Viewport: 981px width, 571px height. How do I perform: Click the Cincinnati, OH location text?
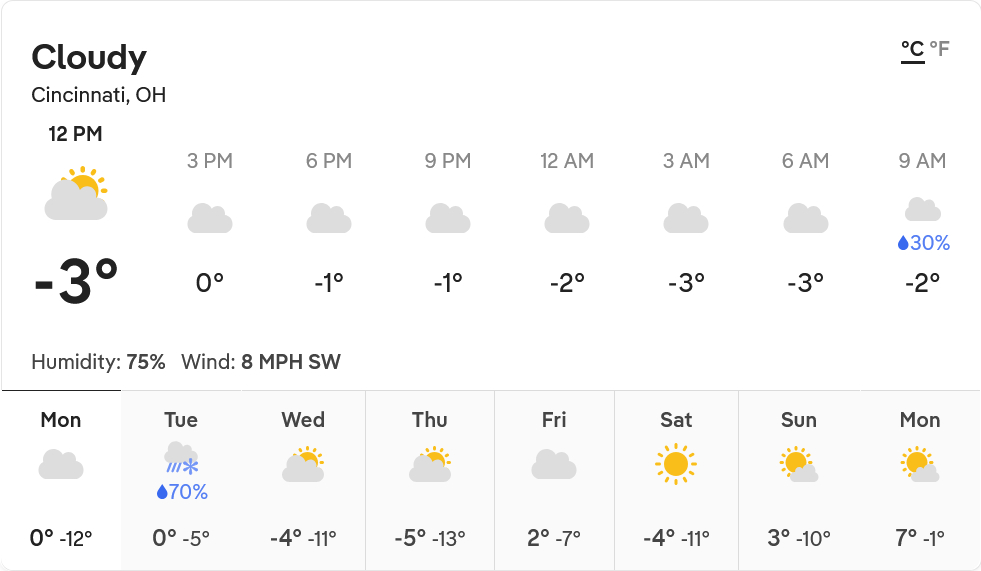[x=99, y=96]
